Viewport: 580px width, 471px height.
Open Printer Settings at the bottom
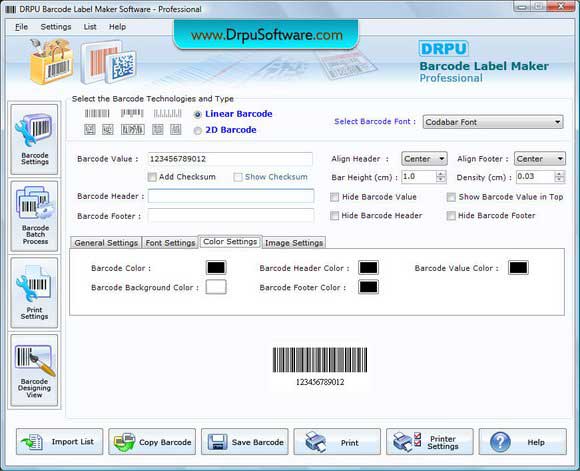click(429, 442)
